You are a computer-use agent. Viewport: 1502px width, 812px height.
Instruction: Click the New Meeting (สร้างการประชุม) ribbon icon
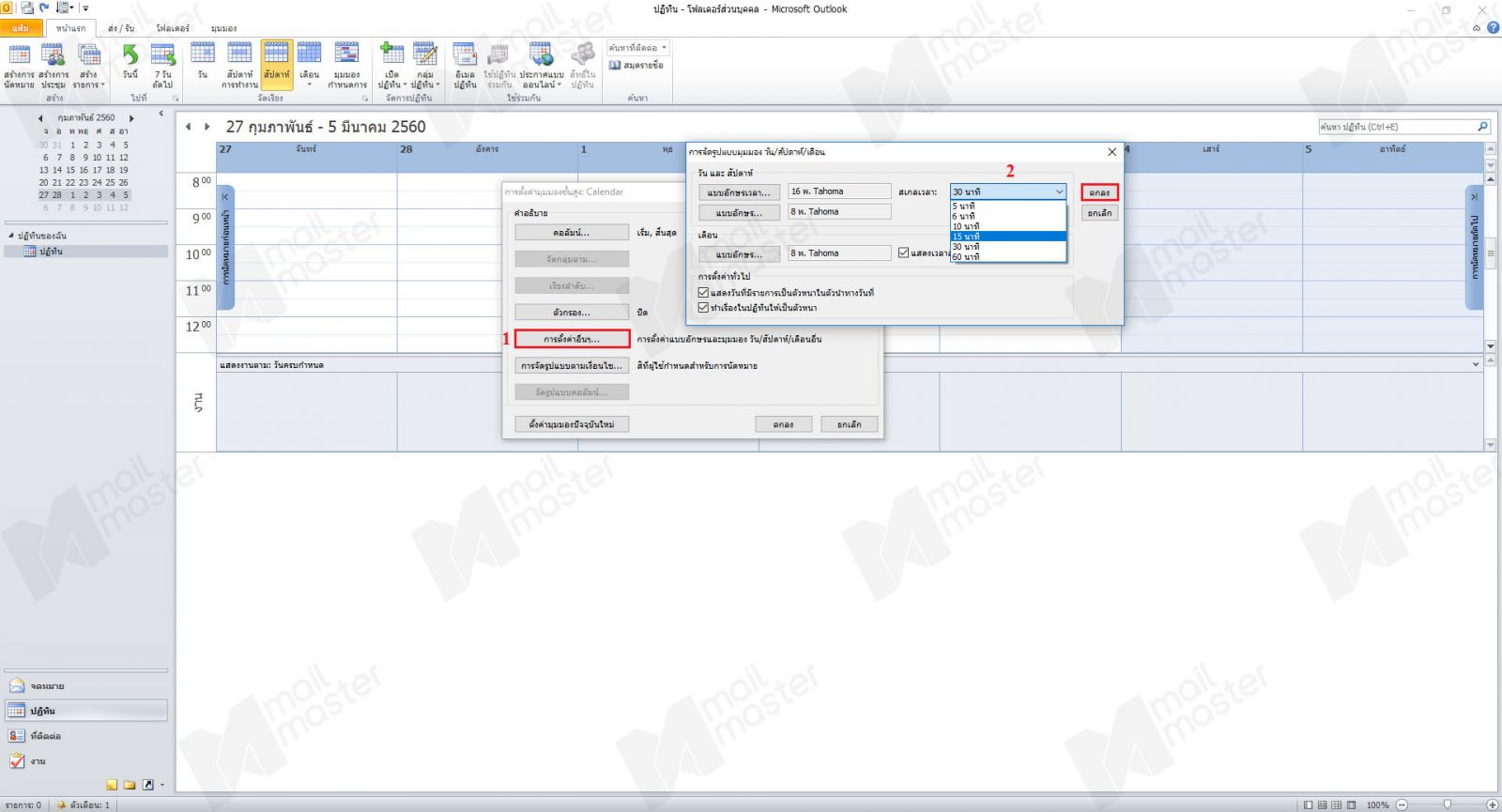(x=54, y=66)
